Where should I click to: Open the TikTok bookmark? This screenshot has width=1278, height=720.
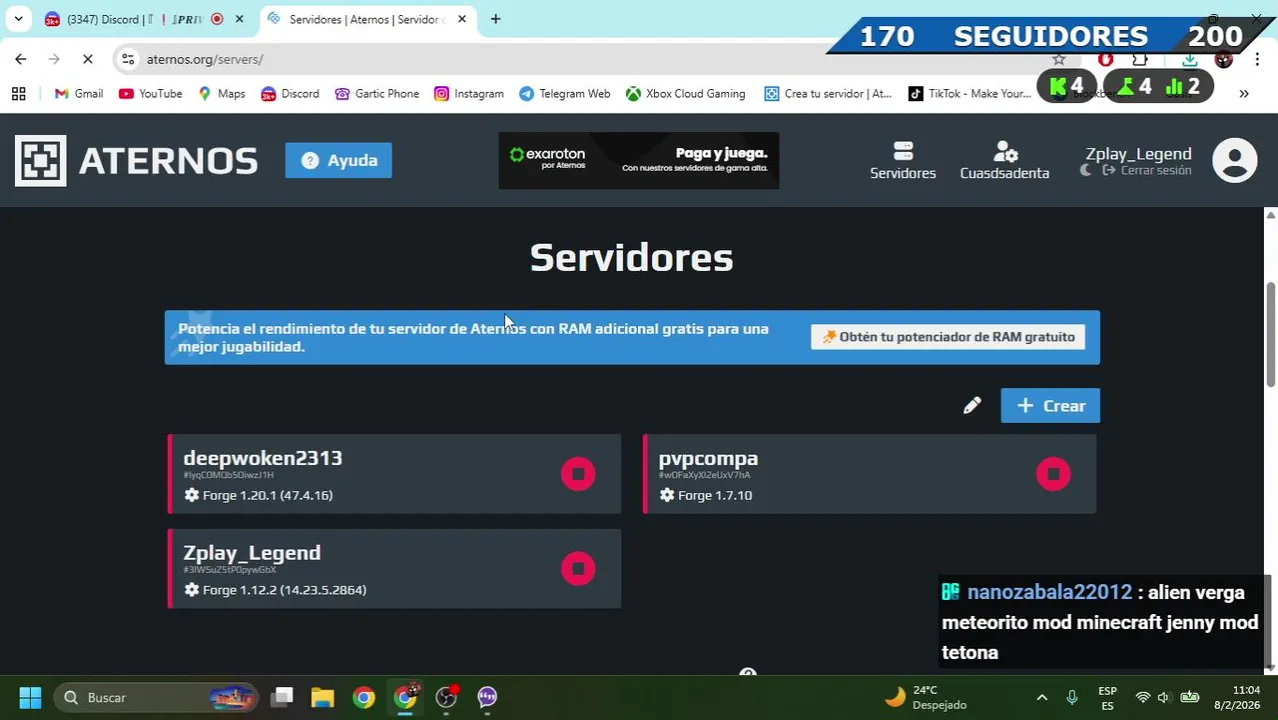tap(970, 93)
